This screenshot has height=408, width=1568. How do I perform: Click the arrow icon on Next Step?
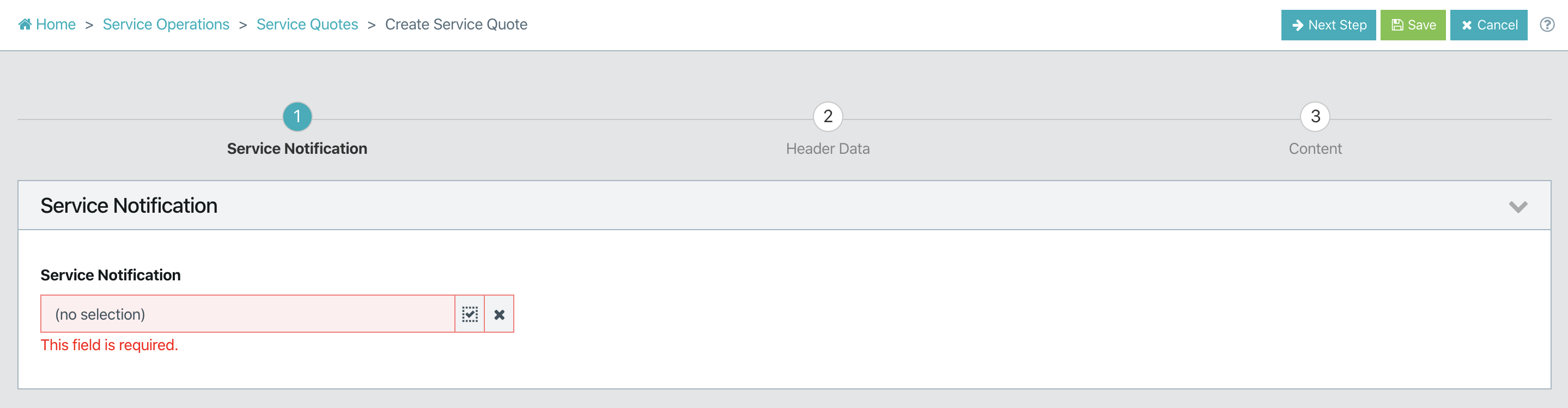tap(1297, 25)
